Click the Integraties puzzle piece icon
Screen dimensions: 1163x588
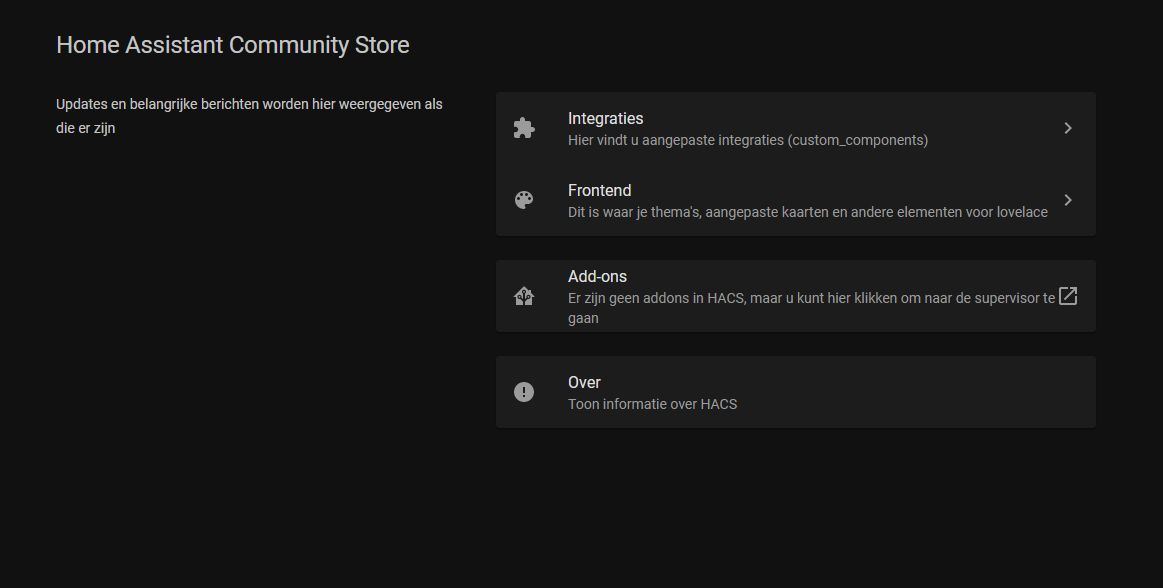[x=524, y=128]
